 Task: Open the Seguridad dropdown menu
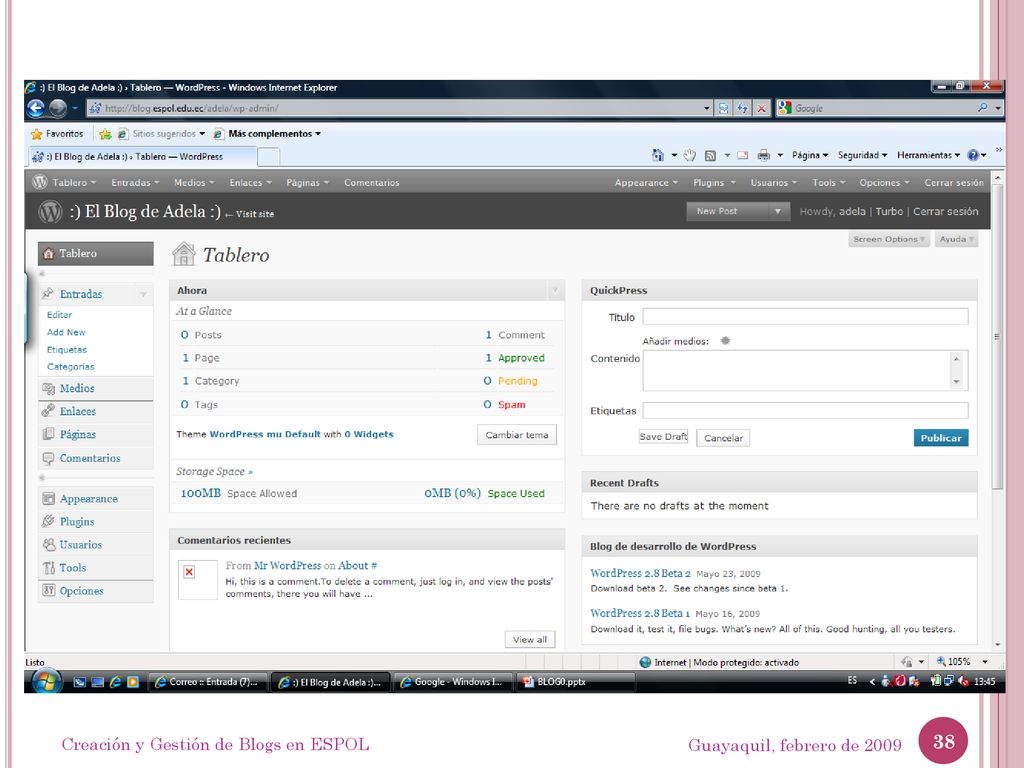[863, 155]
